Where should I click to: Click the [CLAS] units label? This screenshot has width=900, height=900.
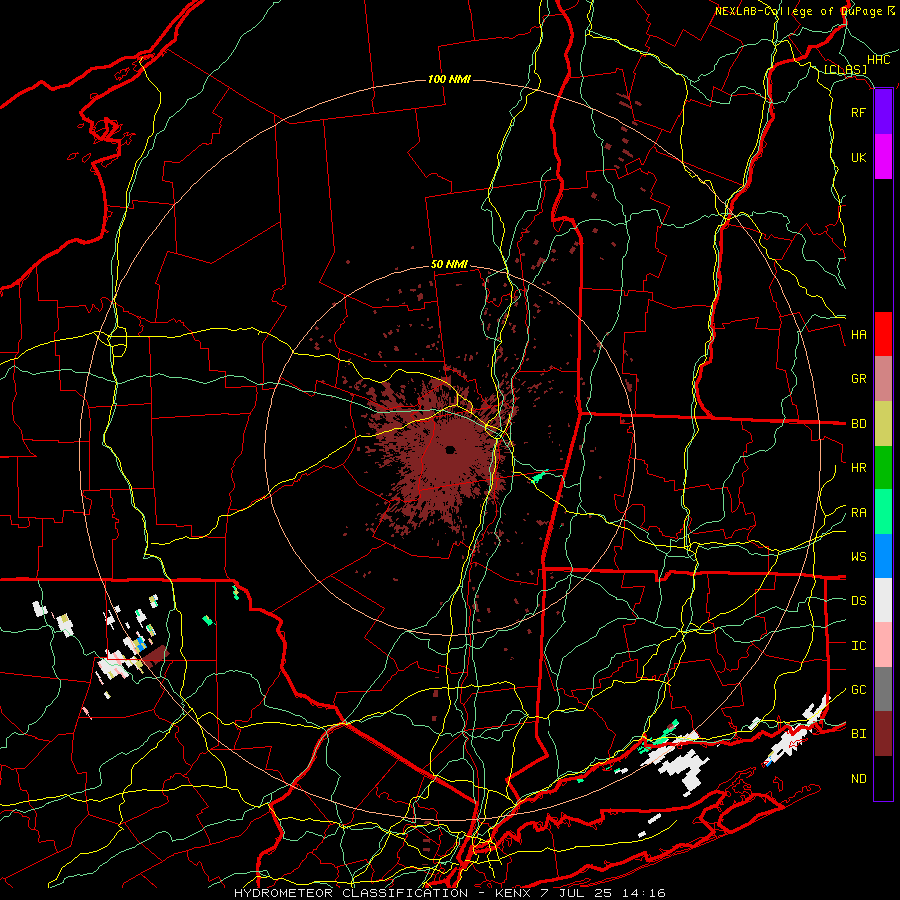point(845,70)
